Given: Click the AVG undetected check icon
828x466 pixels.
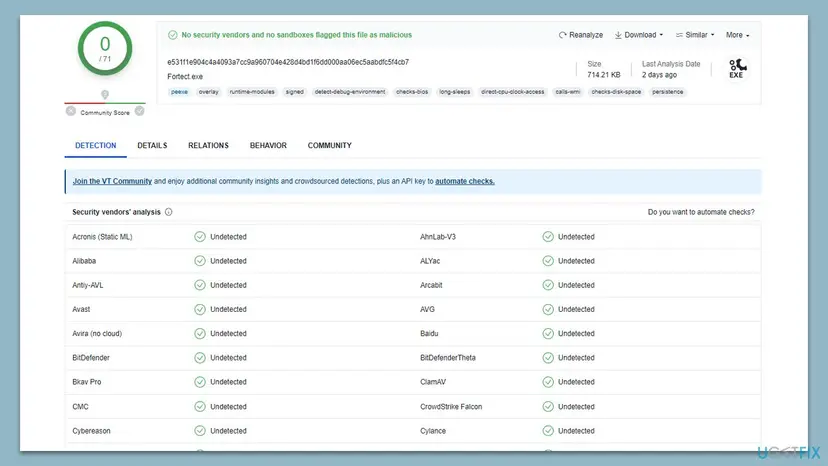Looking at the screenshot, I should coord(548,310).
